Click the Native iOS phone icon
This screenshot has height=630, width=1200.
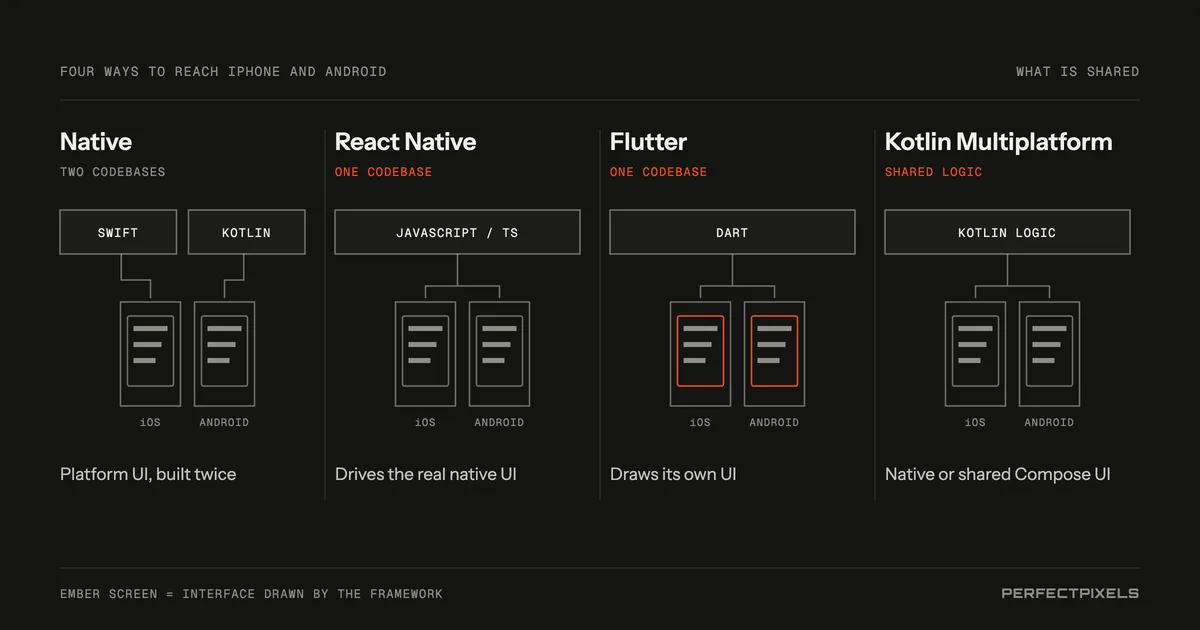coord(150,354)
